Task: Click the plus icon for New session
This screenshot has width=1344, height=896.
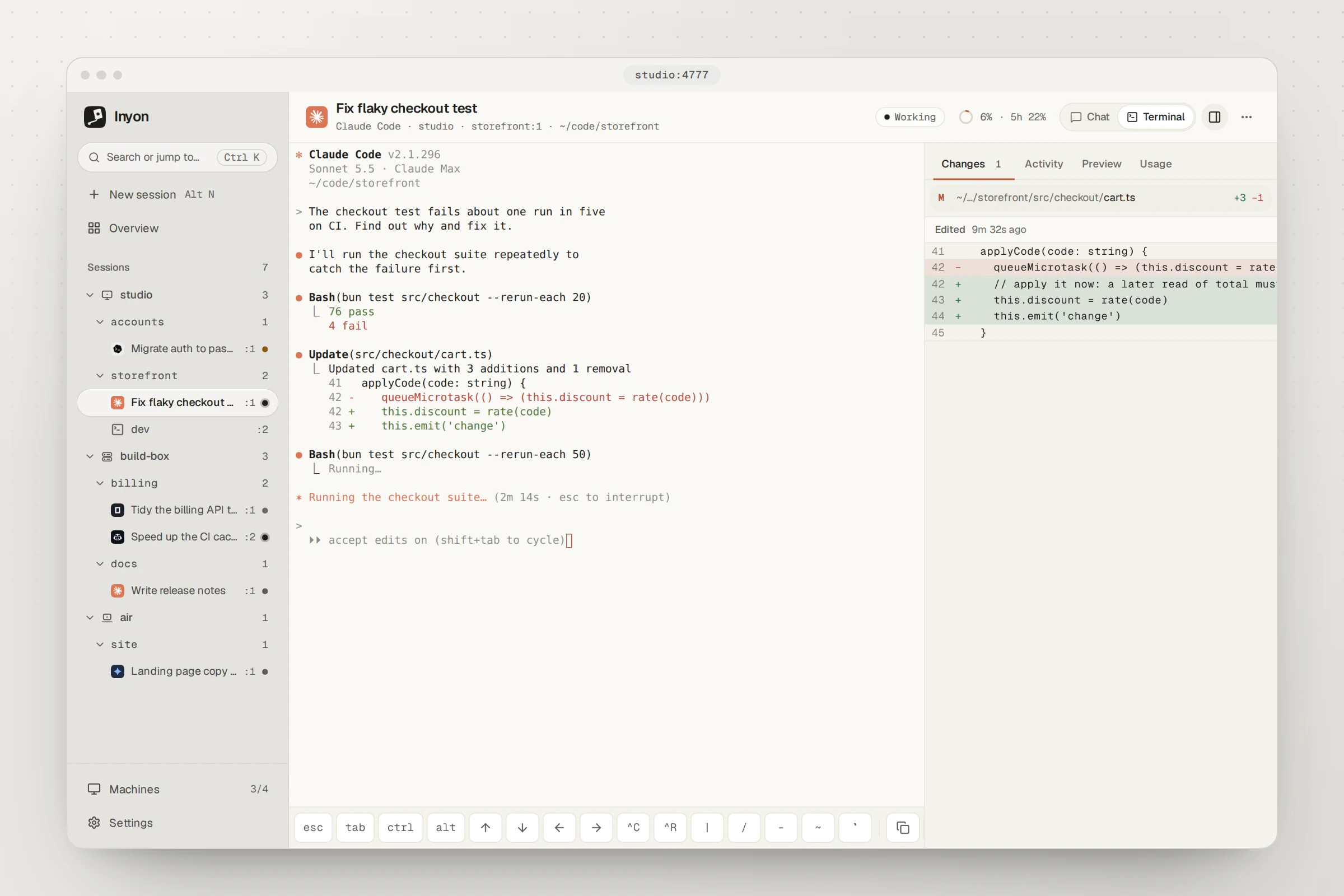Action: tap(94, 194)
